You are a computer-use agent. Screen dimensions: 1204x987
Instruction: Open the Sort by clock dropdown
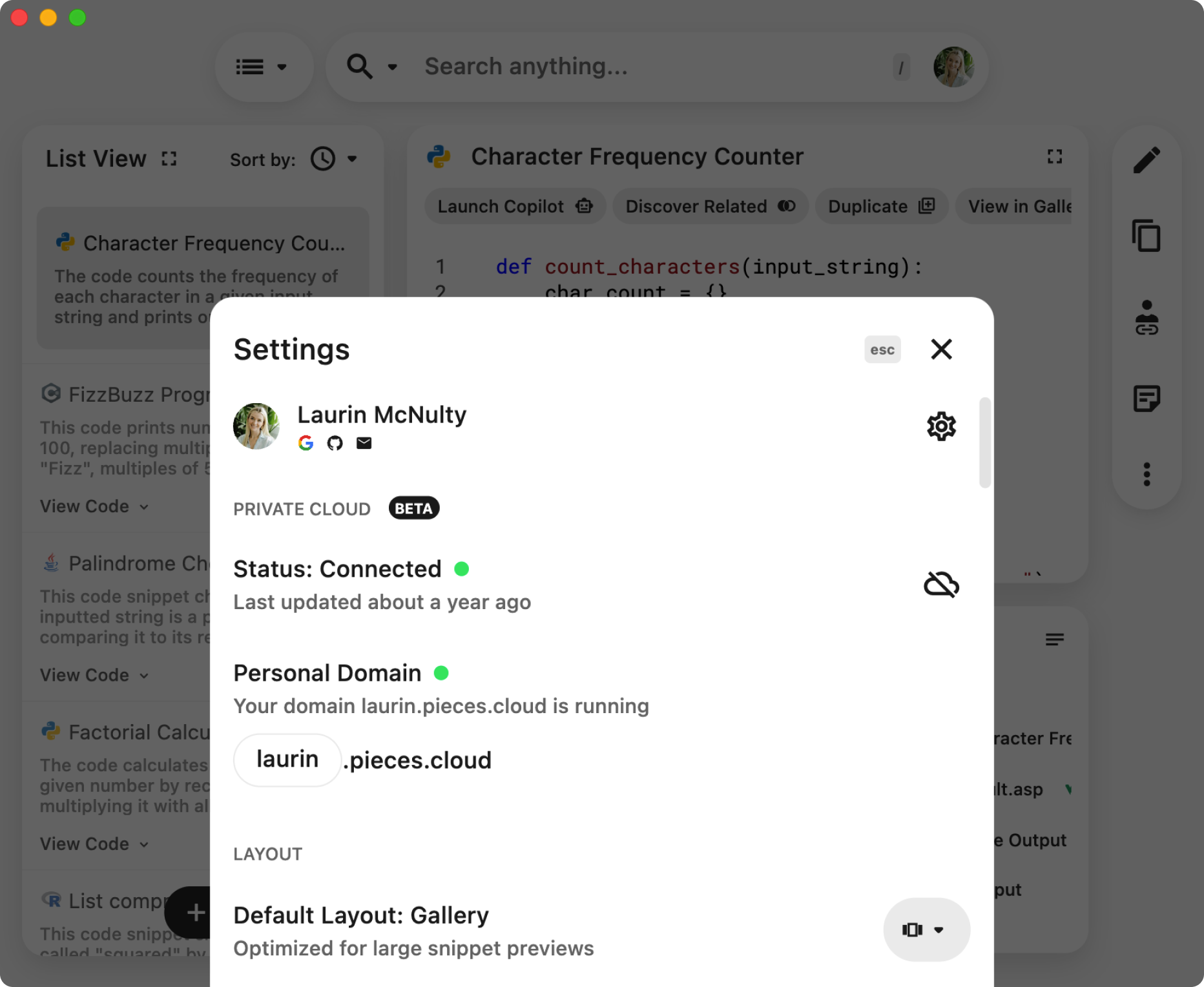coord(334,159)
